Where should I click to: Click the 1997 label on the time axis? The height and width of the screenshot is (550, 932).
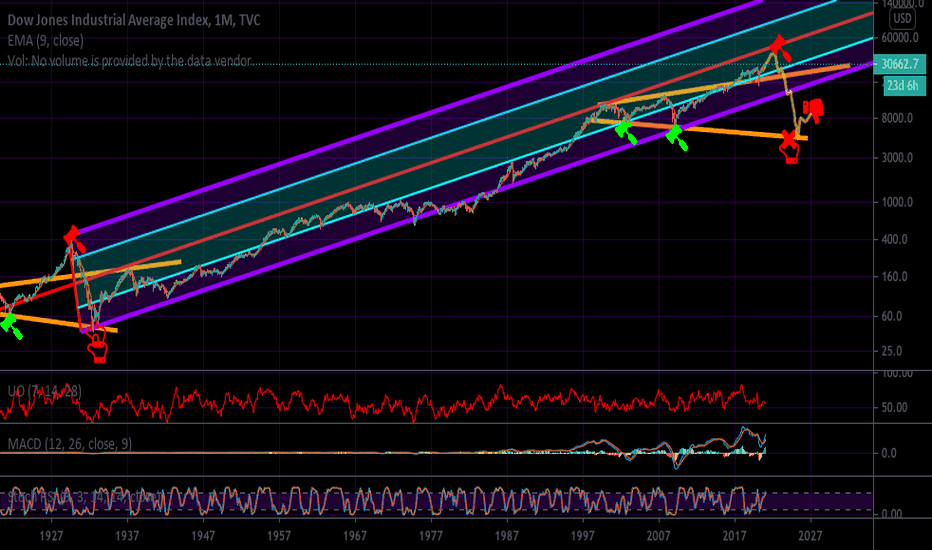point(582,536)
